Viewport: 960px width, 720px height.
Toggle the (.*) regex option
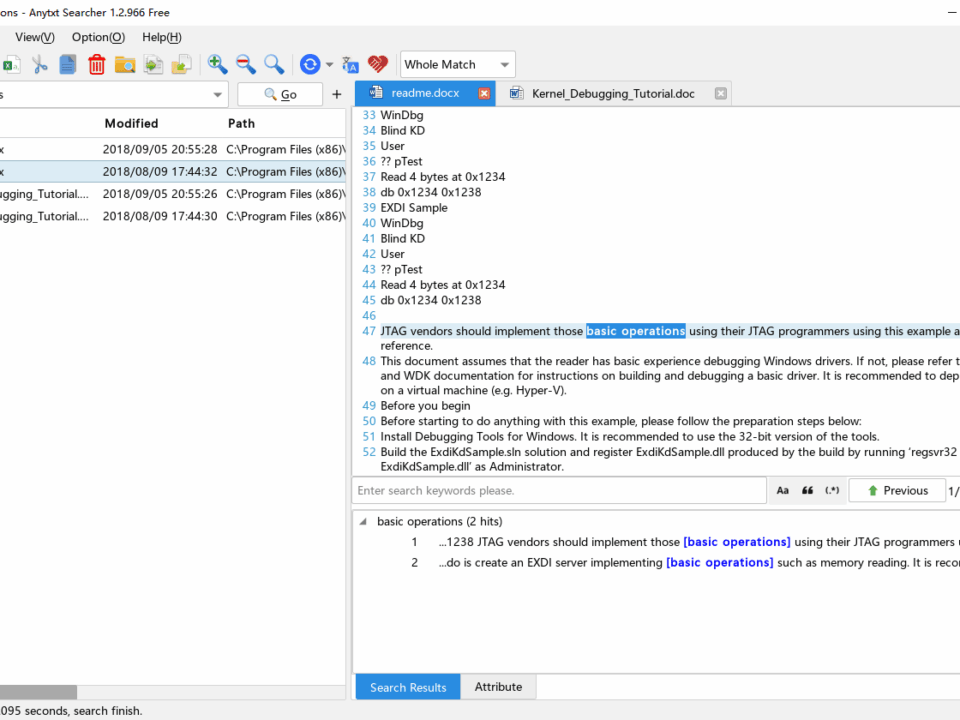coord(832,491)
